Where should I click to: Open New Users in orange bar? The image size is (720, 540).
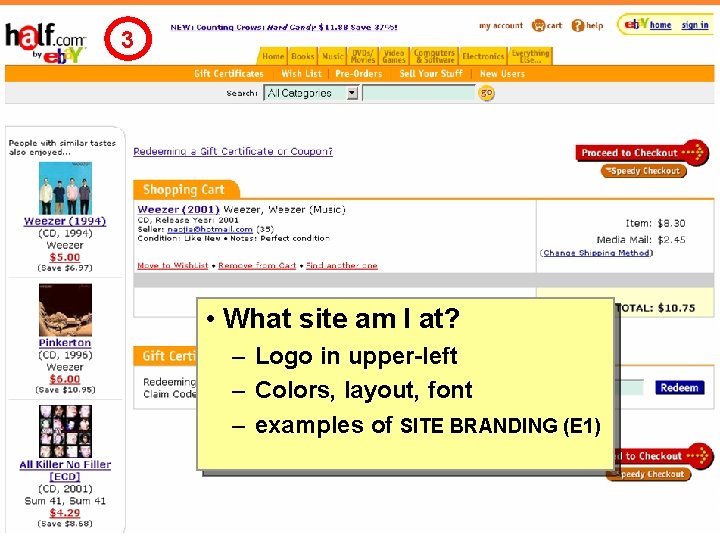502,74
